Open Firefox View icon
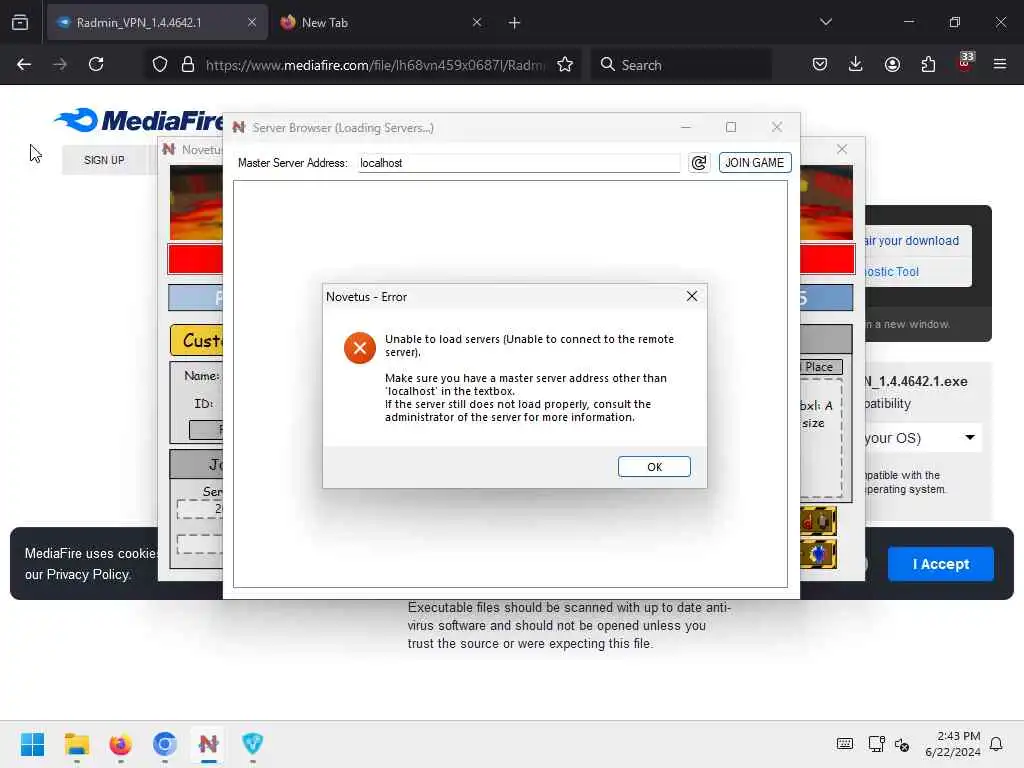1024x768 pixels. (x=20, y=23)
